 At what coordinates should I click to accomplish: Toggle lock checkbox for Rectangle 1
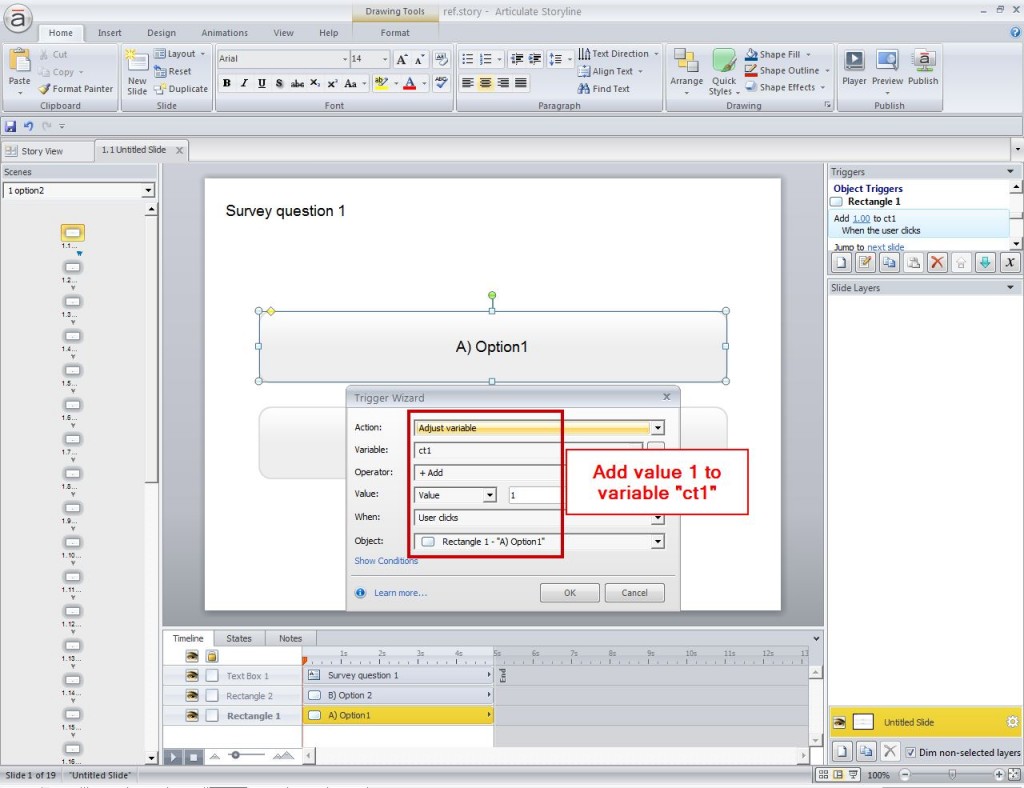[x=212, y=716]
